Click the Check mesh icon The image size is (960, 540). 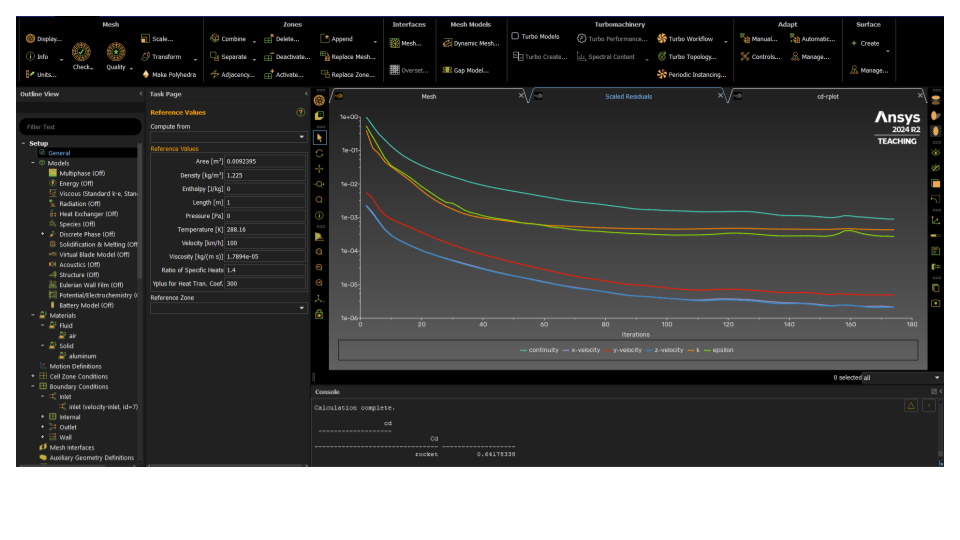(x=82, y=51)
